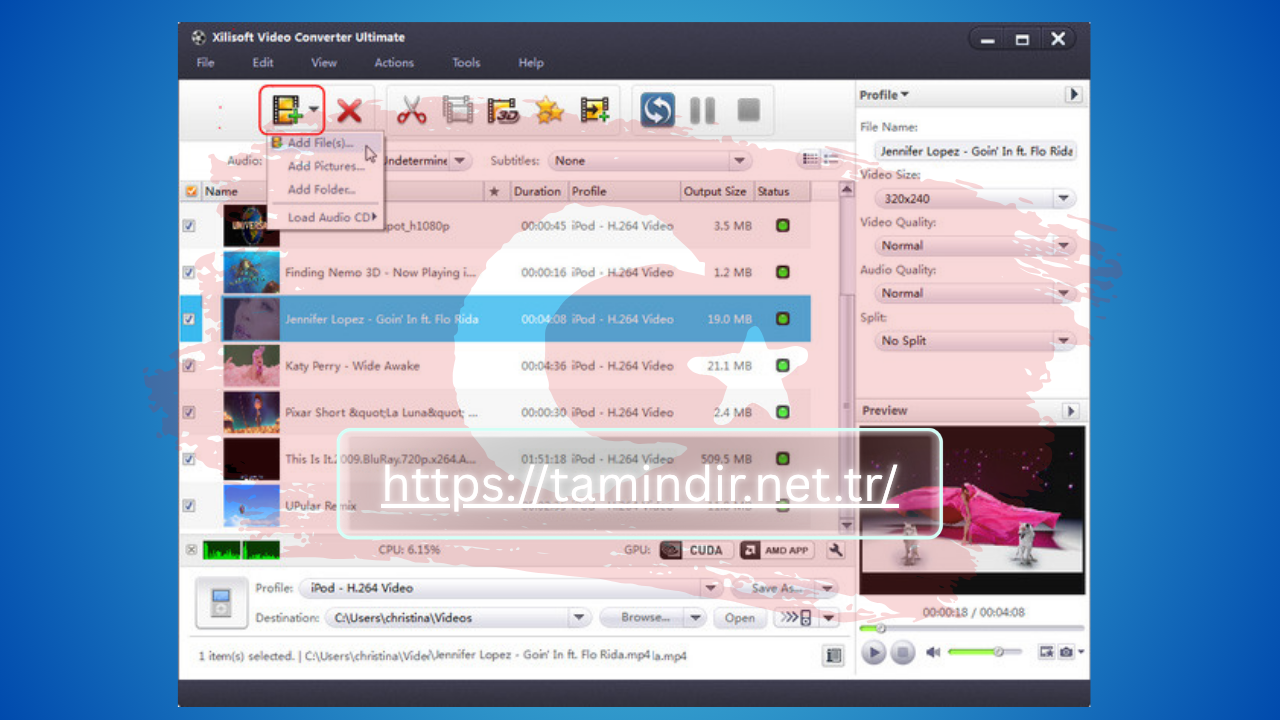The image size is (1280, 720).
Task: Open the Tools menu
Action: click(466, 63)
